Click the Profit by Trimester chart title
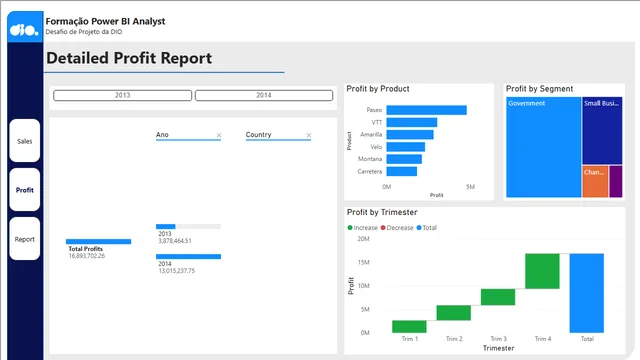 pyautogui.click(x=382, y=212)
